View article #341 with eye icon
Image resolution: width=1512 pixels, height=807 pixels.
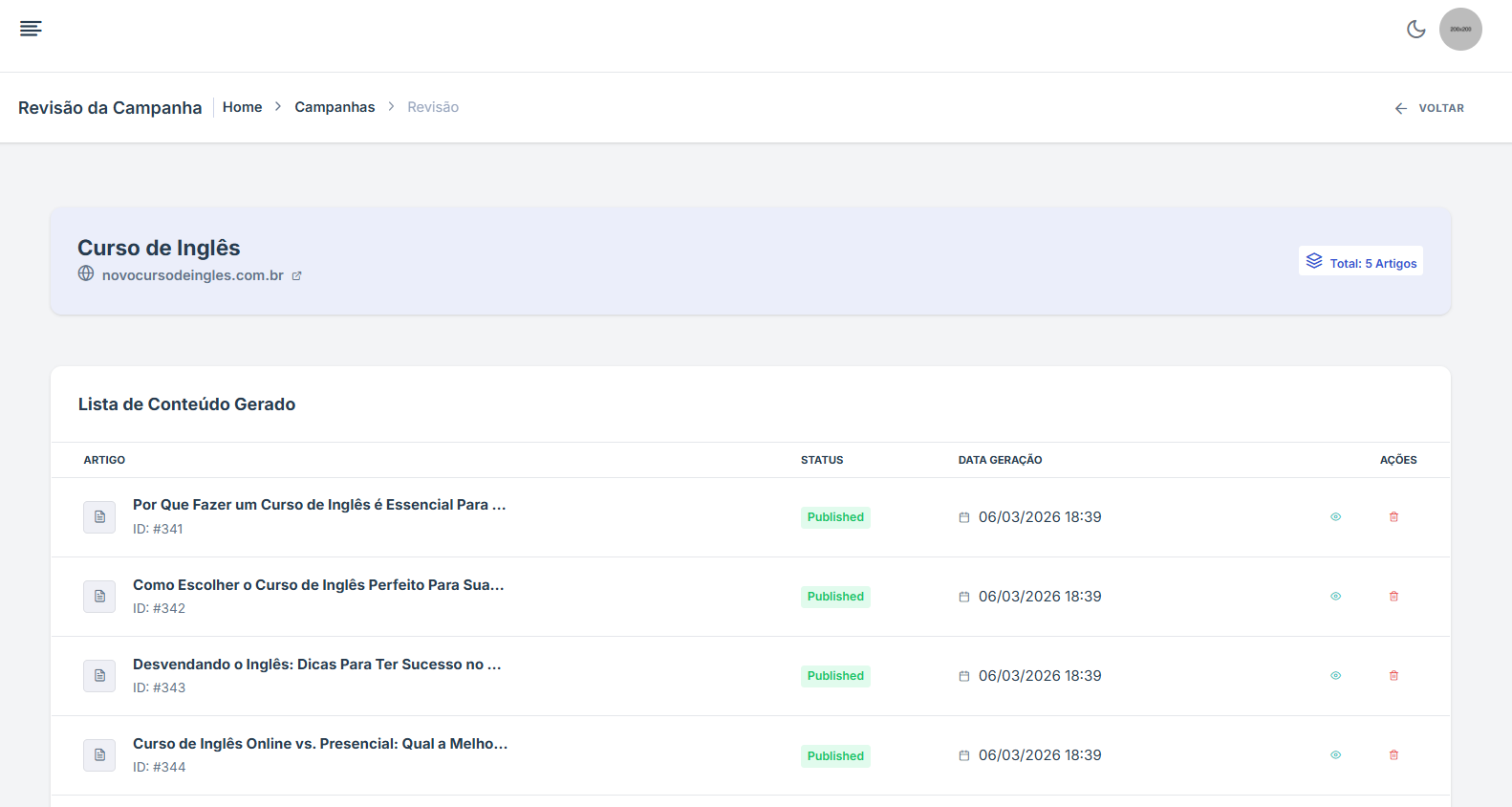coord(1335,517)
